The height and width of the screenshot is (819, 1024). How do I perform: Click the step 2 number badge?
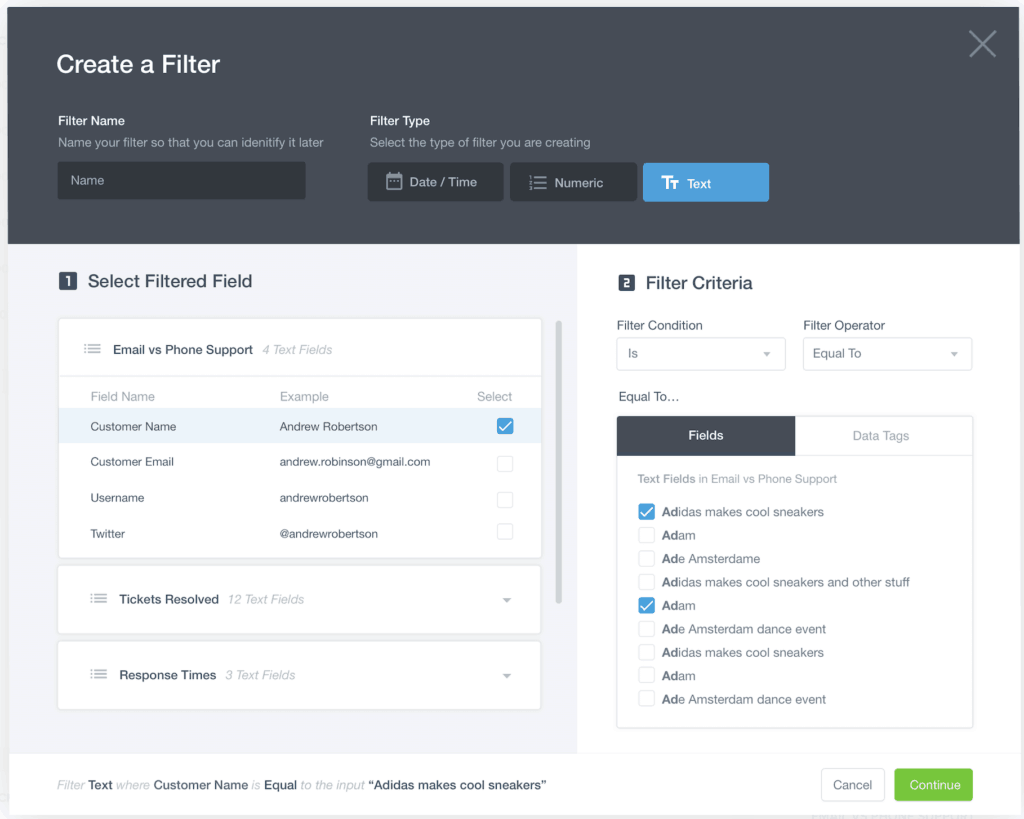[626, 283]
